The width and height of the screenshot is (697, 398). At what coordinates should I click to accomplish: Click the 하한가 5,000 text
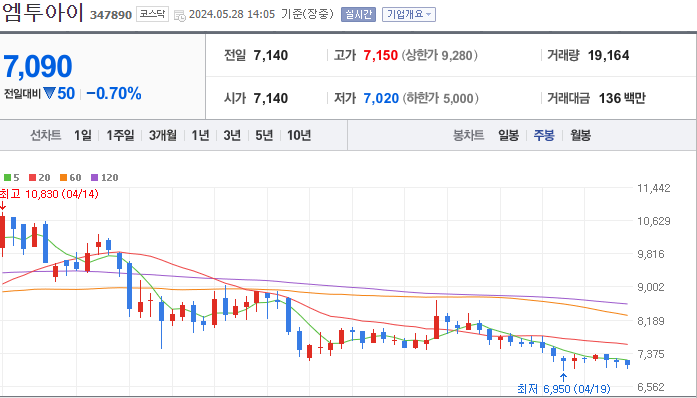click(441, 98)
